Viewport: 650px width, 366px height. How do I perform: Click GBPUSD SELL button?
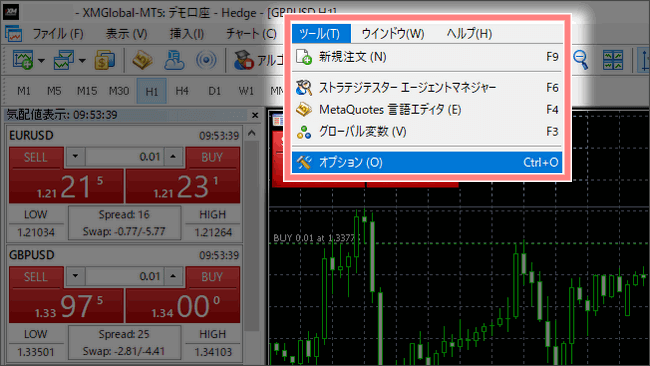(x=36, y=277)
